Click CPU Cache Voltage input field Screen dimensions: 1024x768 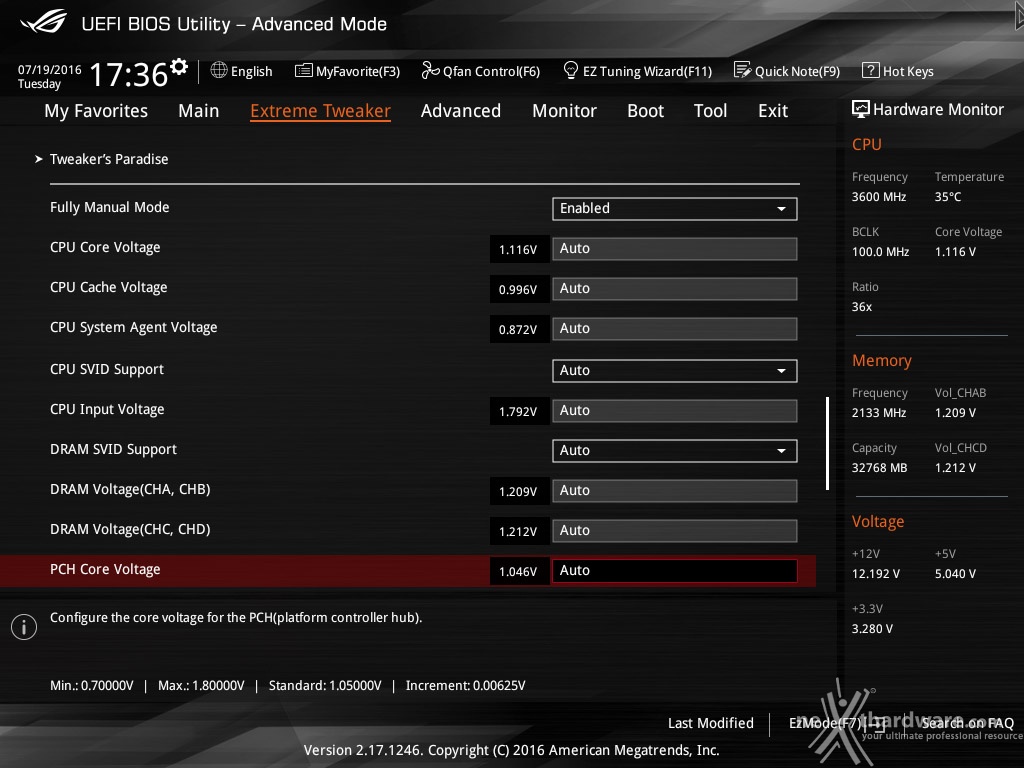coord(675,289)
